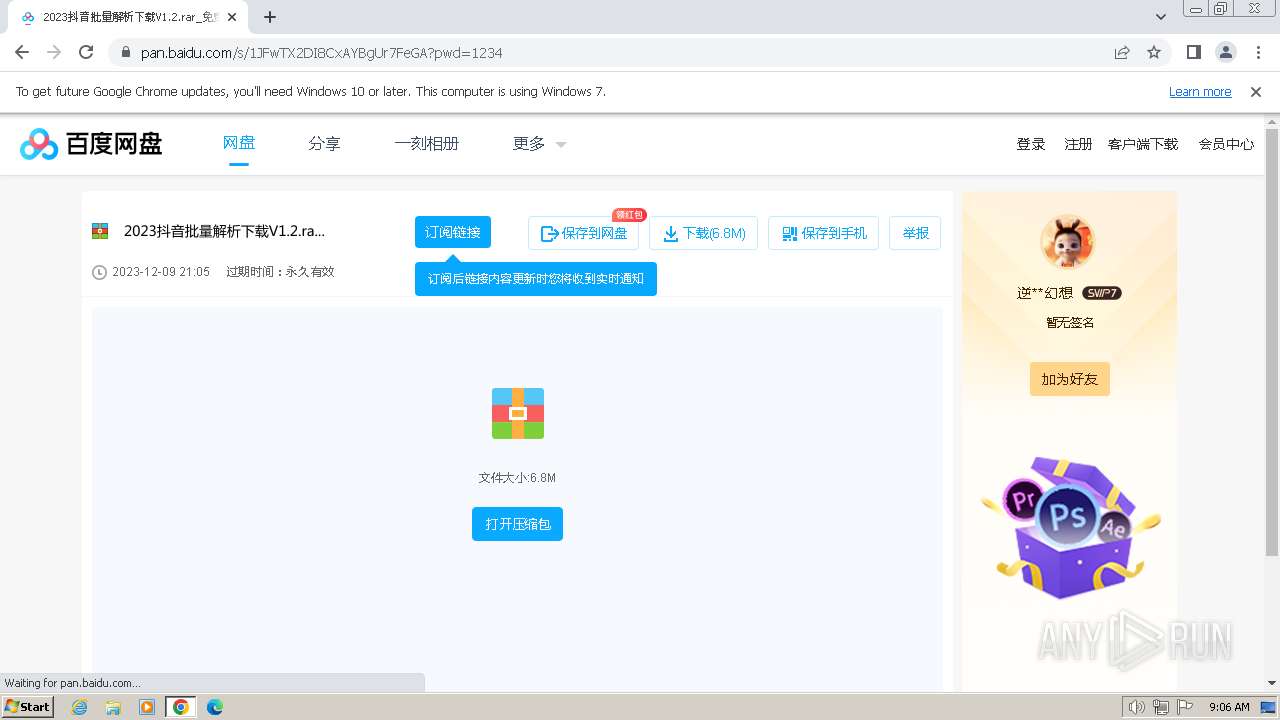Go back in Chrome

[22, 52]
